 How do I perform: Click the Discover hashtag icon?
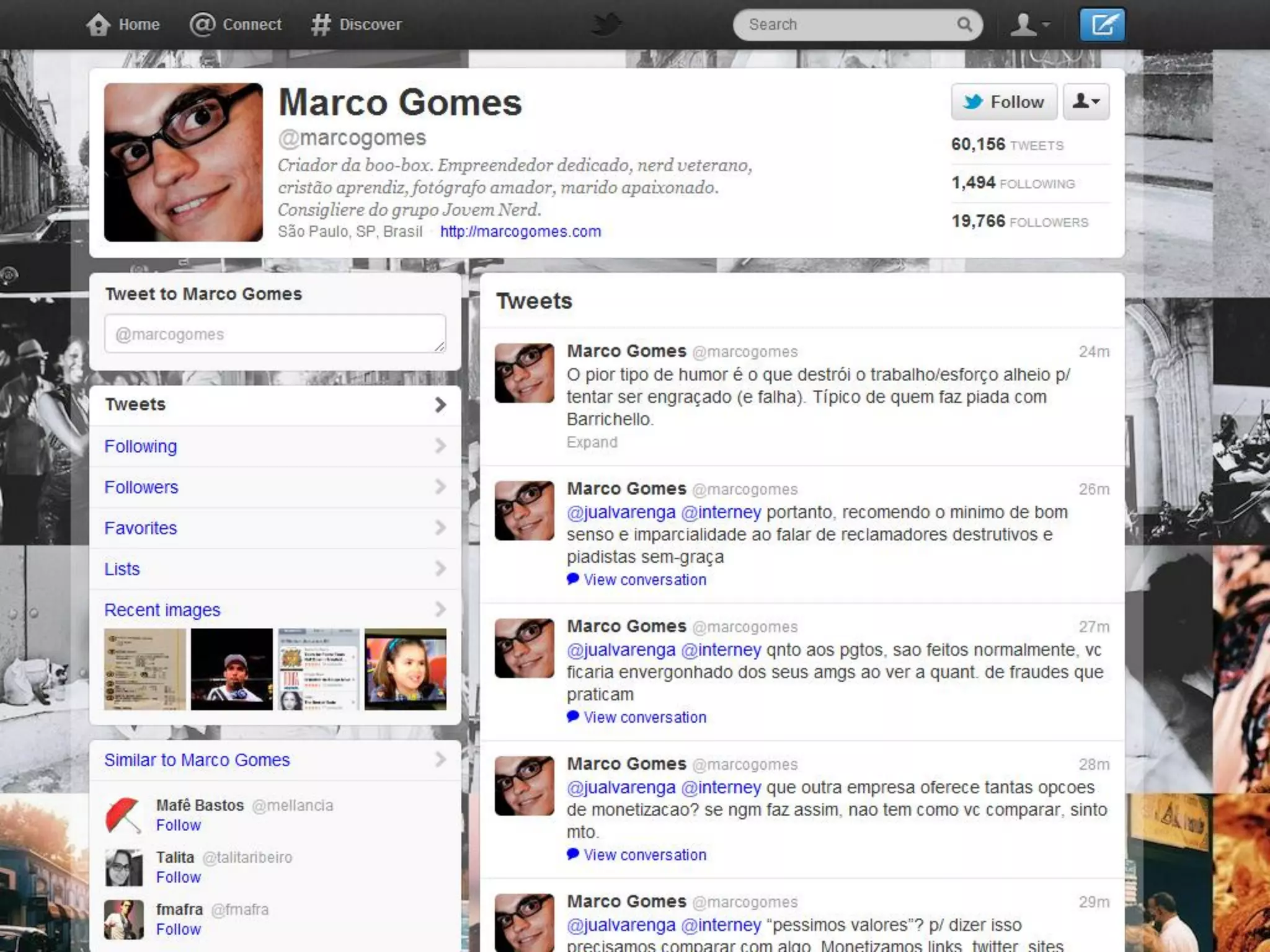(x=321, y=25)
